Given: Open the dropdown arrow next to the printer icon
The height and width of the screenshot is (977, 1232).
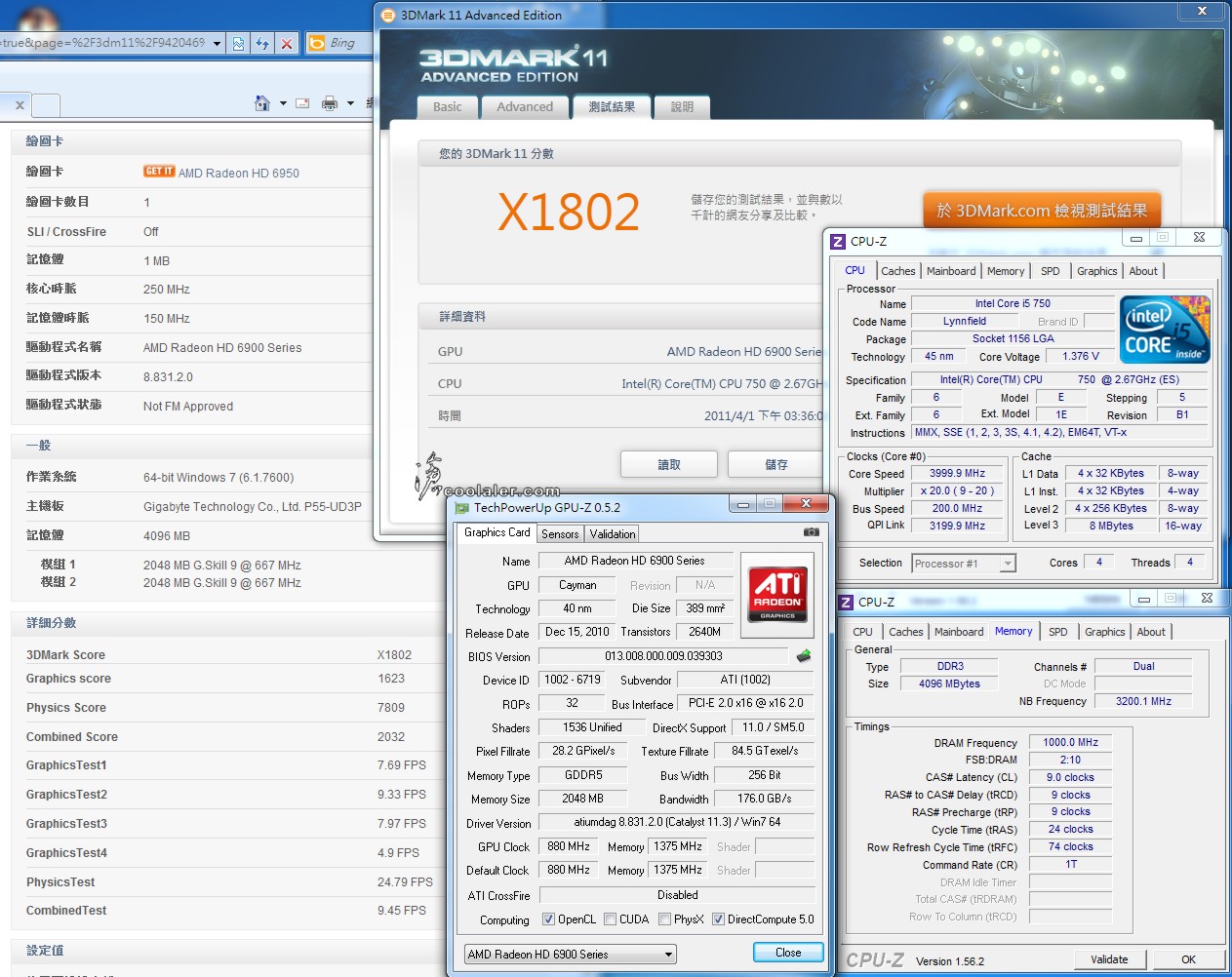Looking at the screenshot, I should (350, 103).
